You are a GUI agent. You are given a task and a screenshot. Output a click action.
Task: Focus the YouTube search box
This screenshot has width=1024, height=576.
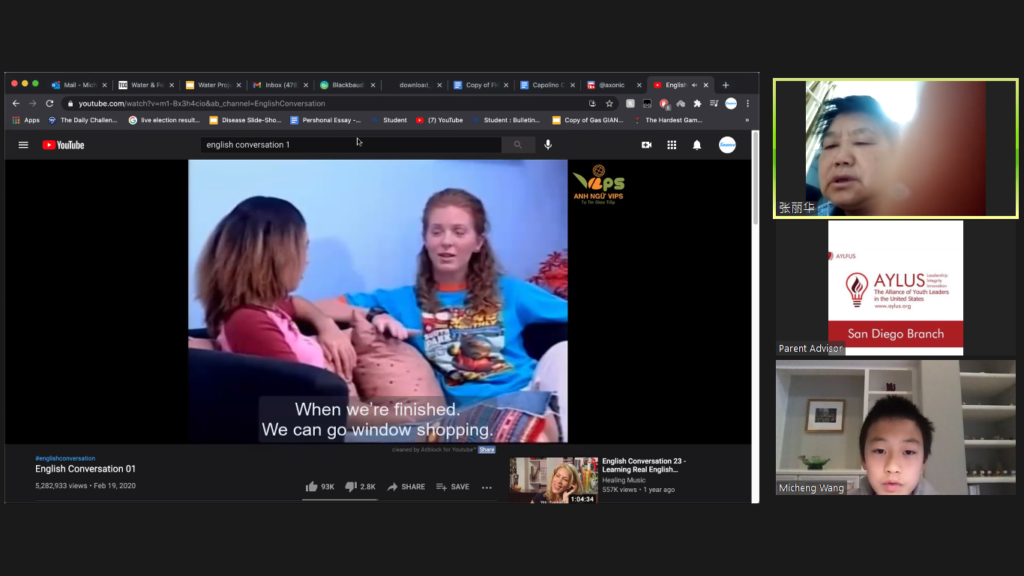(351, 145)
